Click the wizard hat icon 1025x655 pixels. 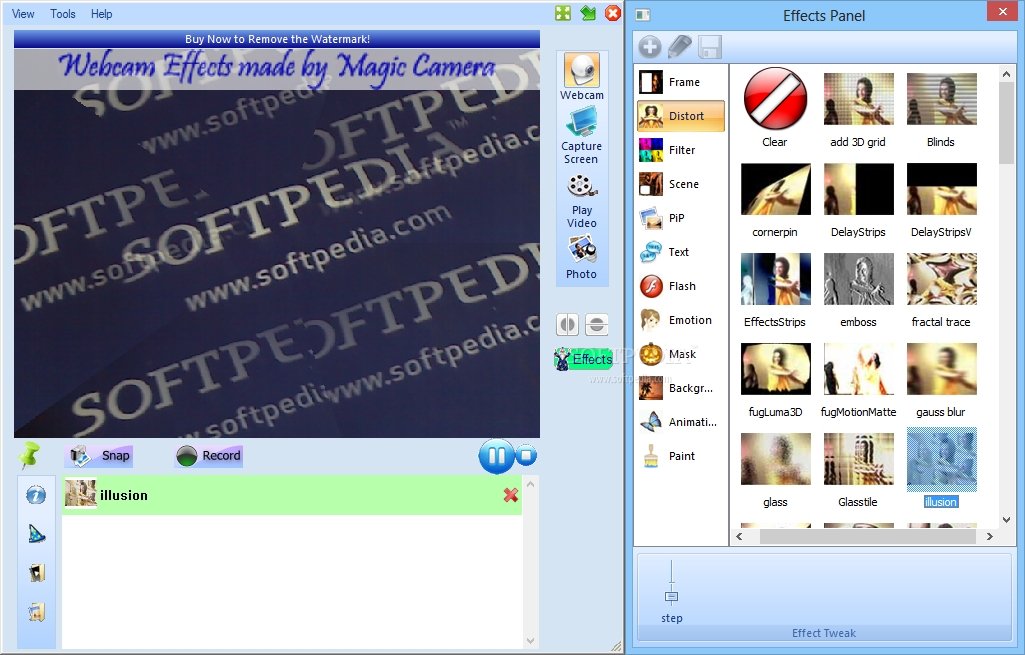37,534
